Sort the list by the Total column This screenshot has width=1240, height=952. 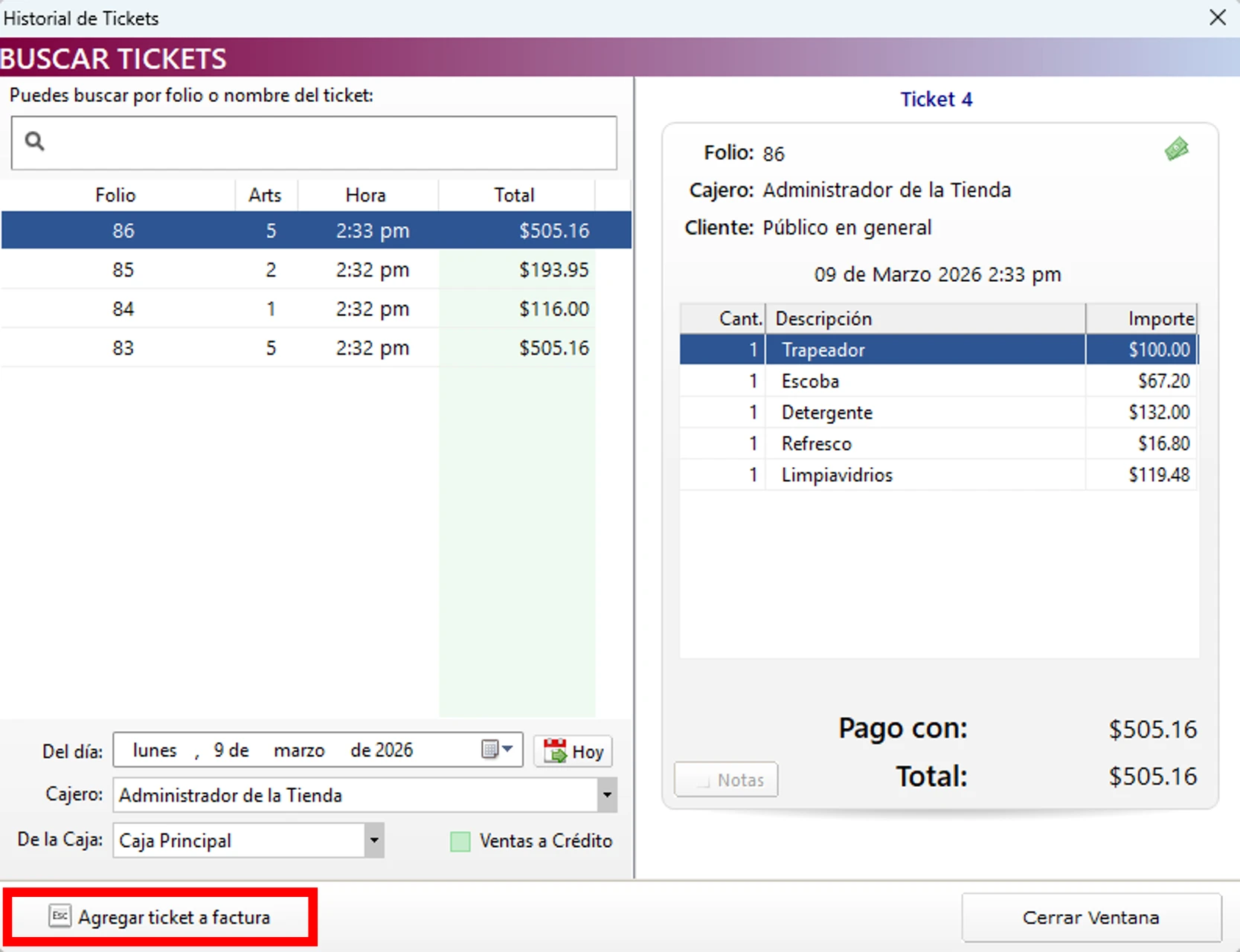click(514, 195)
